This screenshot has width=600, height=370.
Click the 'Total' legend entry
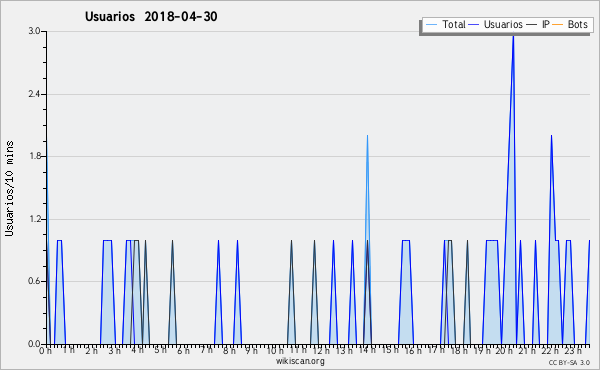pyautogui.click(x=446, y=24)
